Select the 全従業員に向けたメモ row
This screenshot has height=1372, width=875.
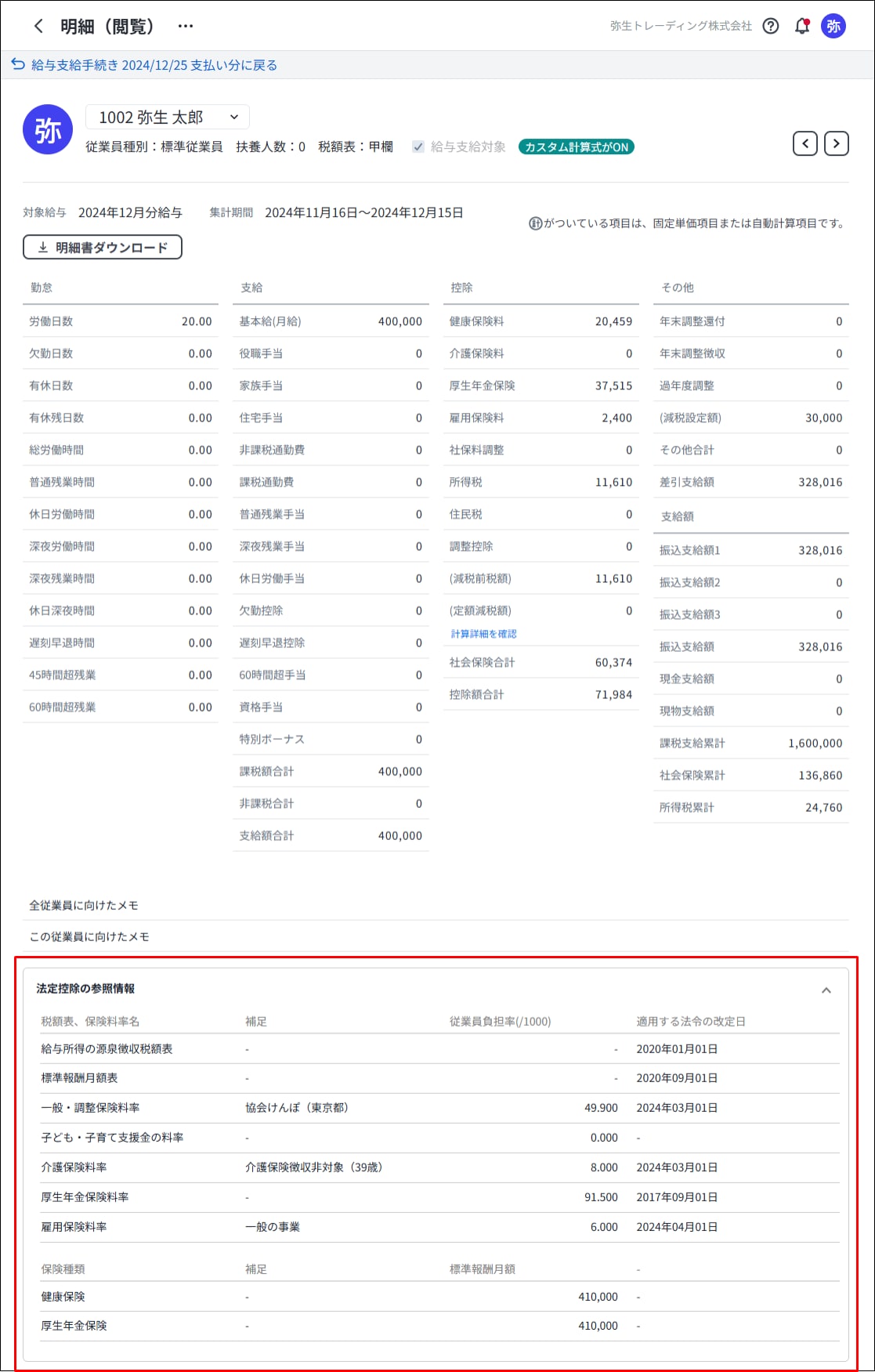[x=84, y=906]
